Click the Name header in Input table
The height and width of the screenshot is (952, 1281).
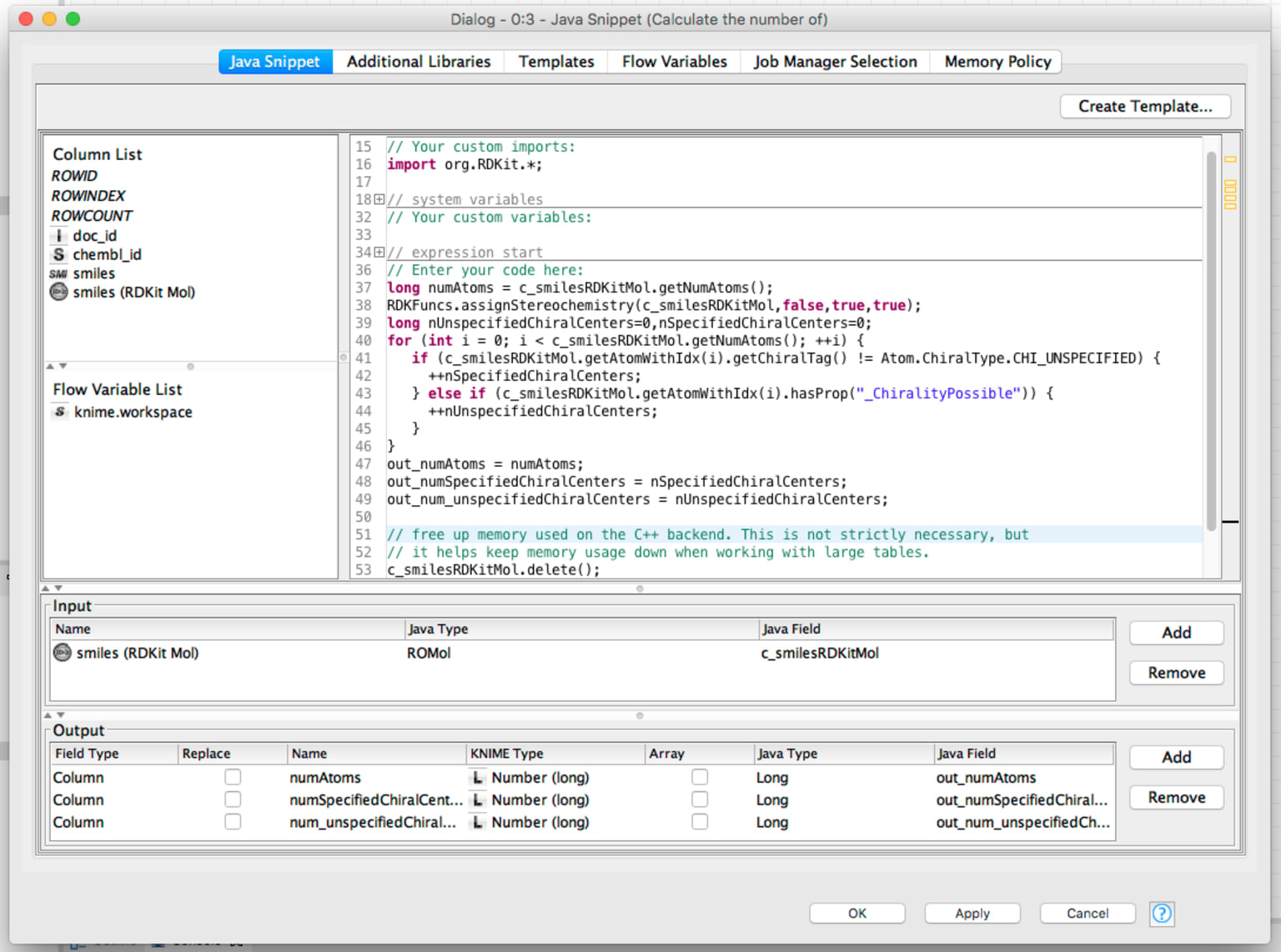227,629
